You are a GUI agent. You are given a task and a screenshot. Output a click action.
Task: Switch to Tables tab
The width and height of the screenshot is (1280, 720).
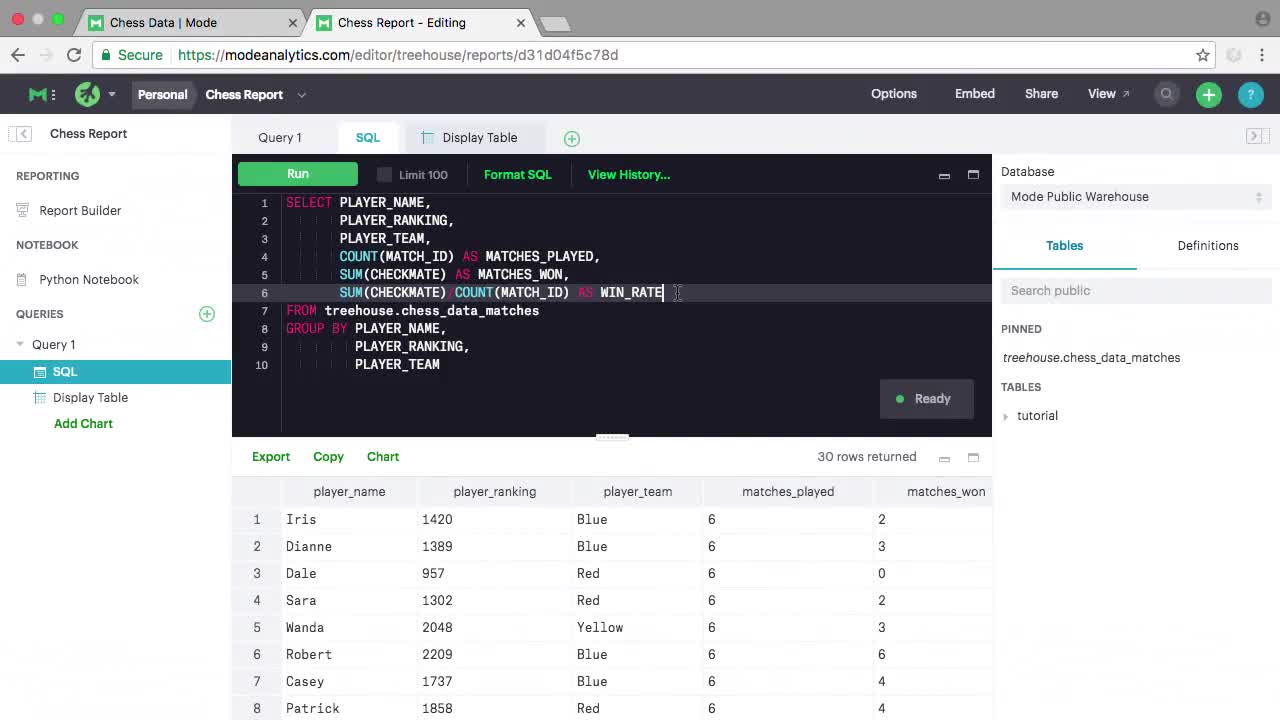tap(1064, 246)
